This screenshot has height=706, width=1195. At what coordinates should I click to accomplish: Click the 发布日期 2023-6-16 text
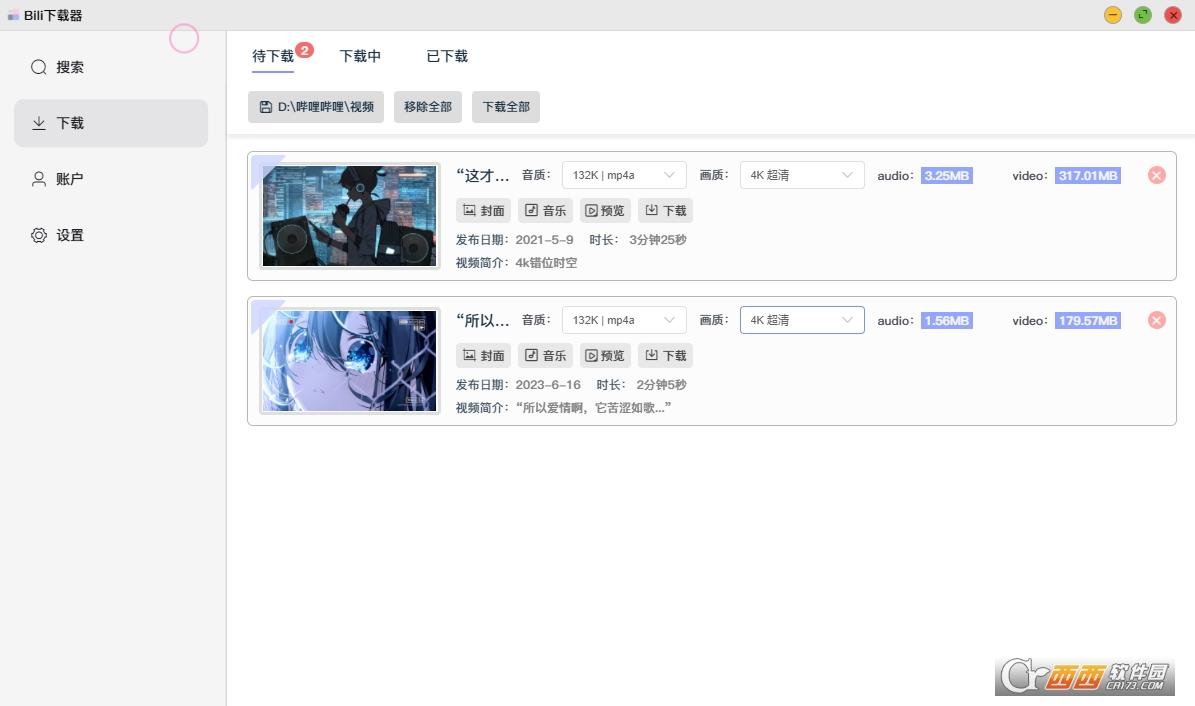518,384
